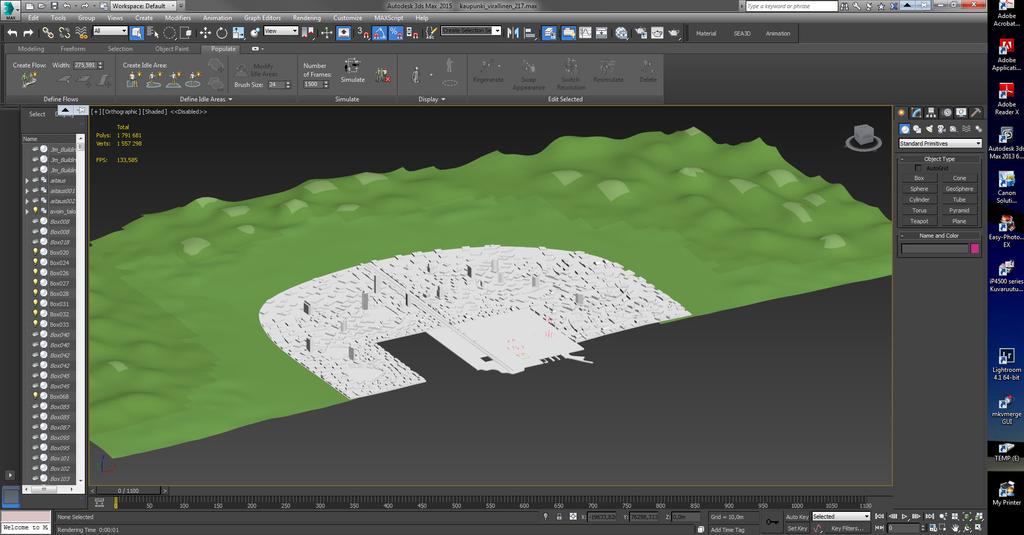Open the Hierarchy panel tab icon
The width and height of the screenshot is (1024, 535).
(x=931, y=112)
